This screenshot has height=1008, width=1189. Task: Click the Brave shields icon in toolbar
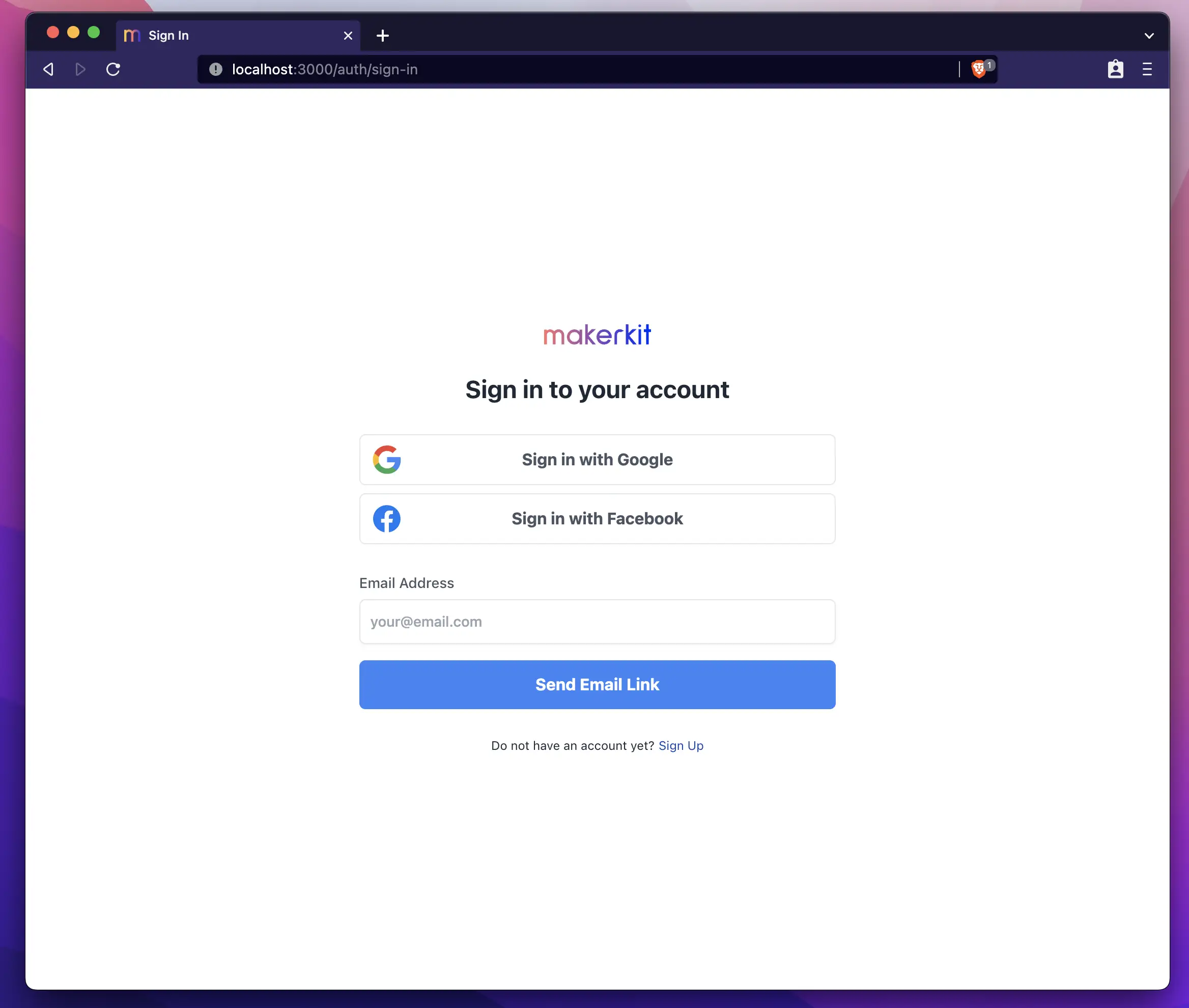pyautogui.click(x=980, y=68)
